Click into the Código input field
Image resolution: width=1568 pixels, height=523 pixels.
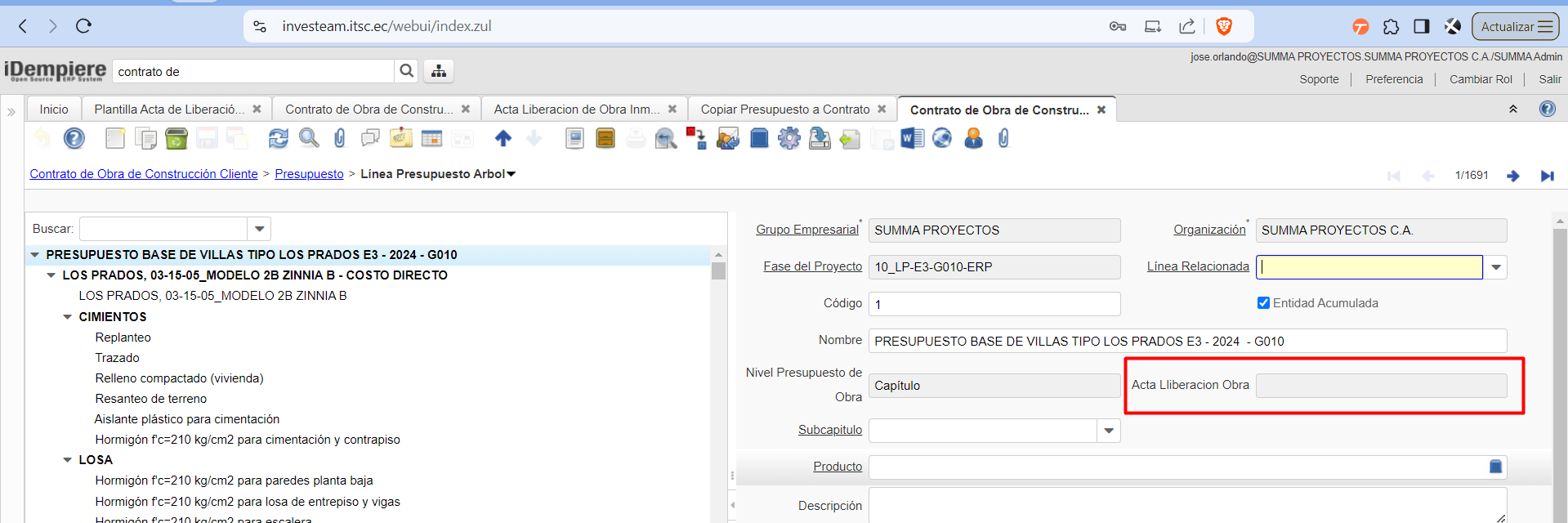click(x=994, y=304)
